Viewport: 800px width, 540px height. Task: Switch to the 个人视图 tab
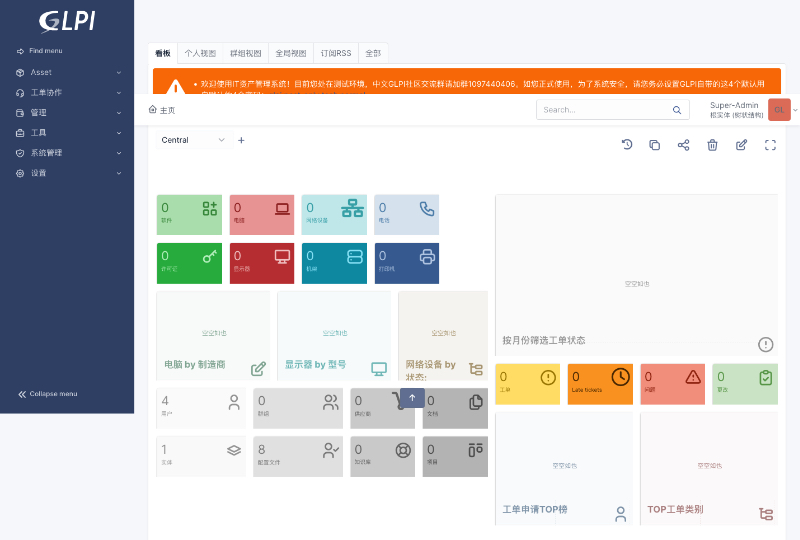point(200,53)
